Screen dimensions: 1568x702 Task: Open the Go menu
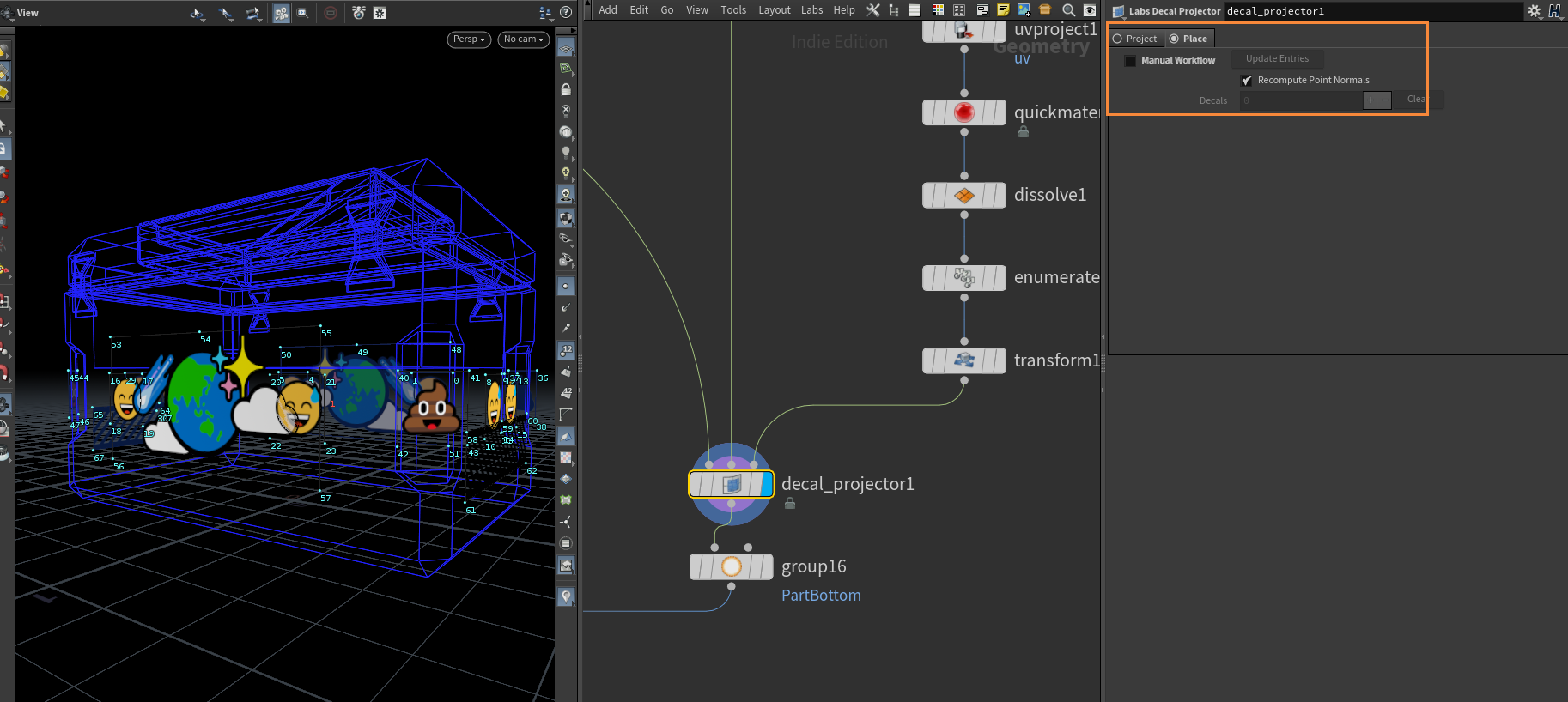(x=667, y=10)
